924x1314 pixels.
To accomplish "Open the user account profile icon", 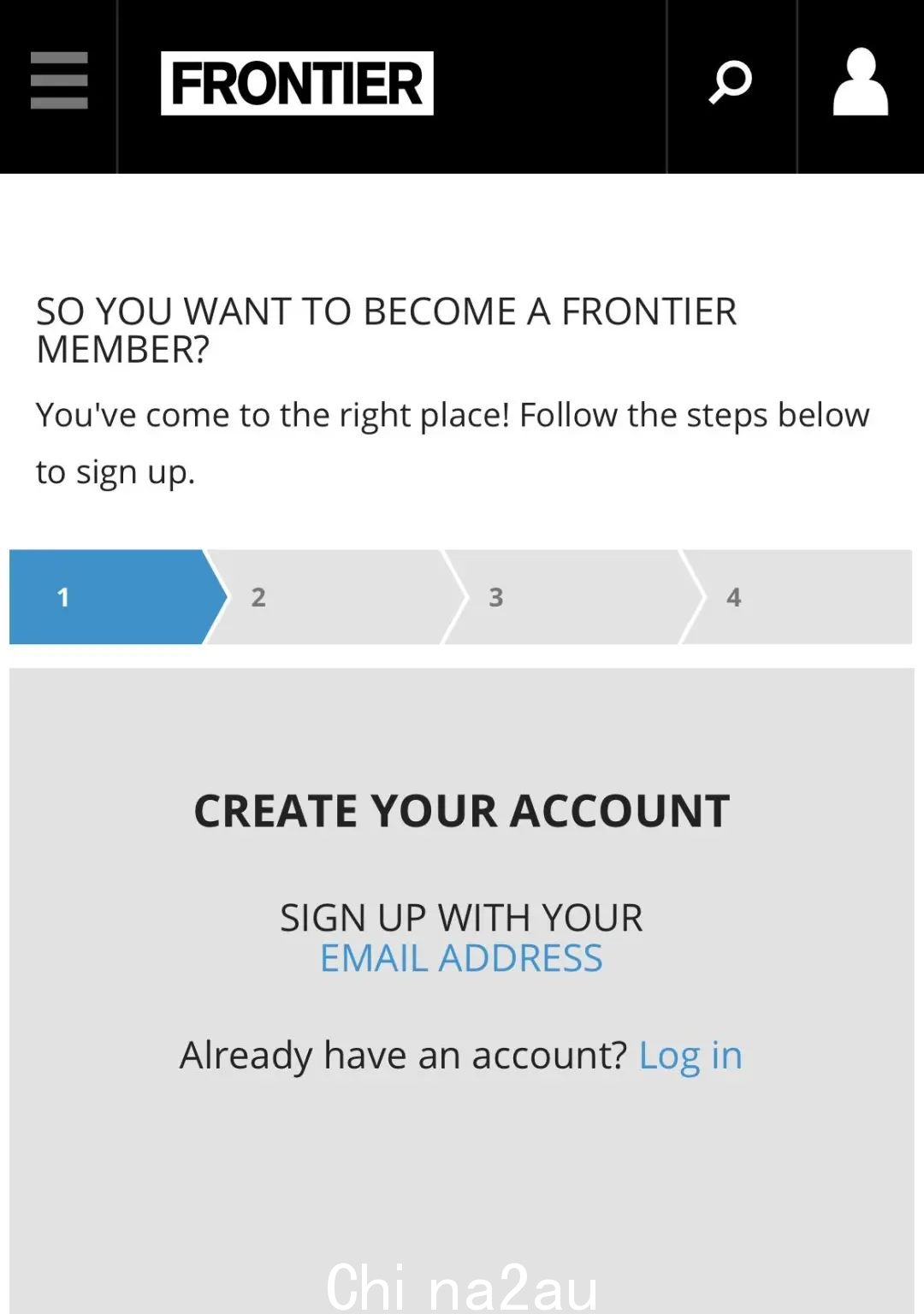I will [x=861, y=82].
